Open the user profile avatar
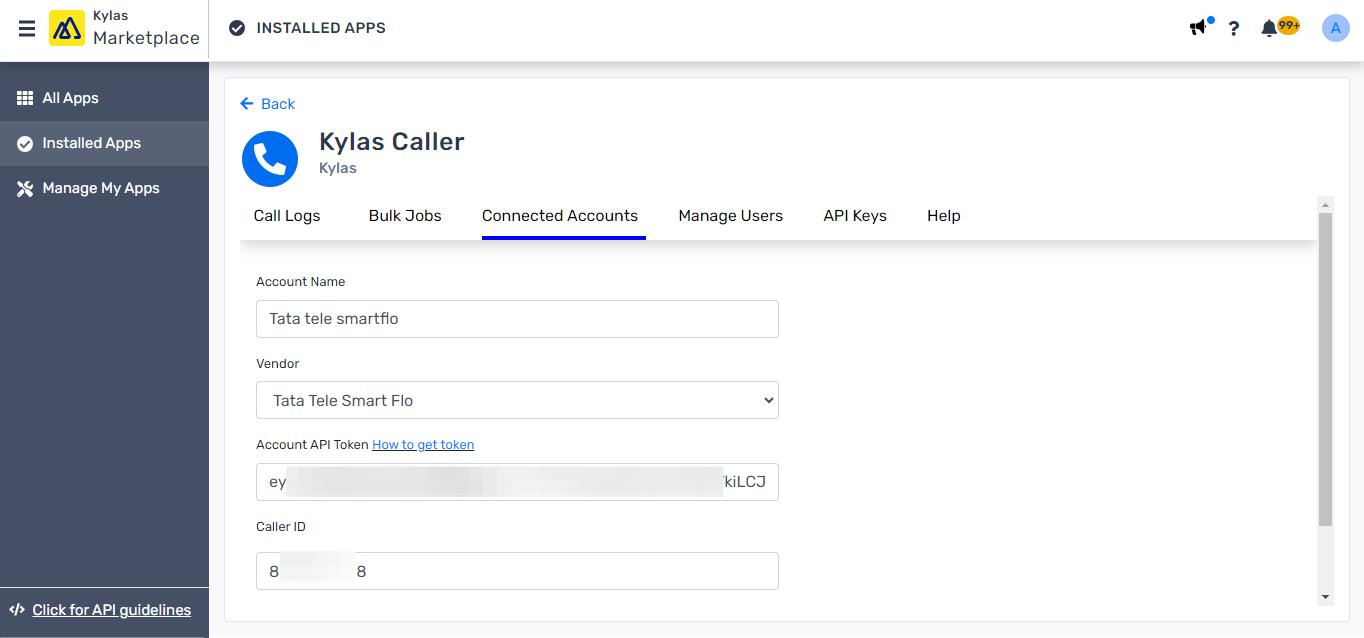 coord(1336,28)
